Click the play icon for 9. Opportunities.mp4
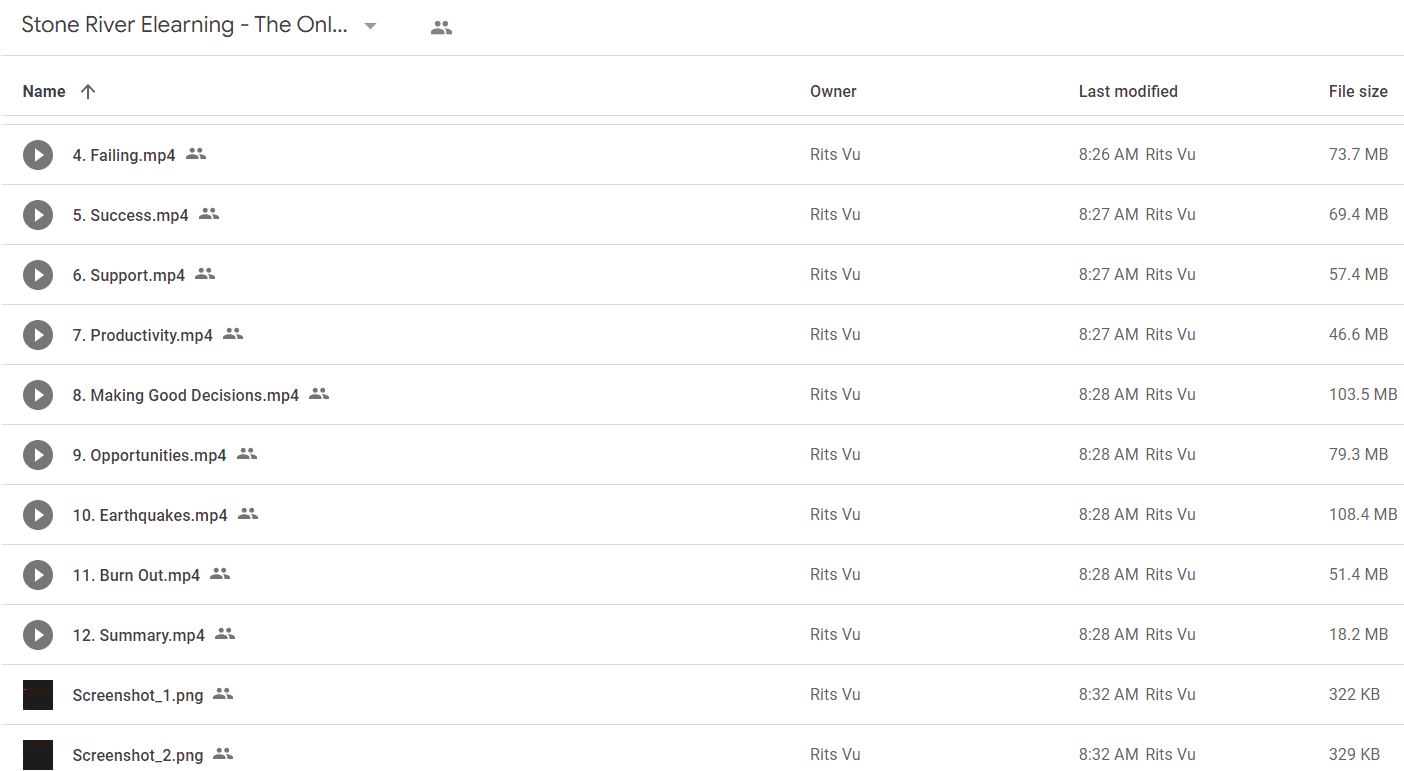This screenshot has height=771, width=1404. [x=38, y=455]
